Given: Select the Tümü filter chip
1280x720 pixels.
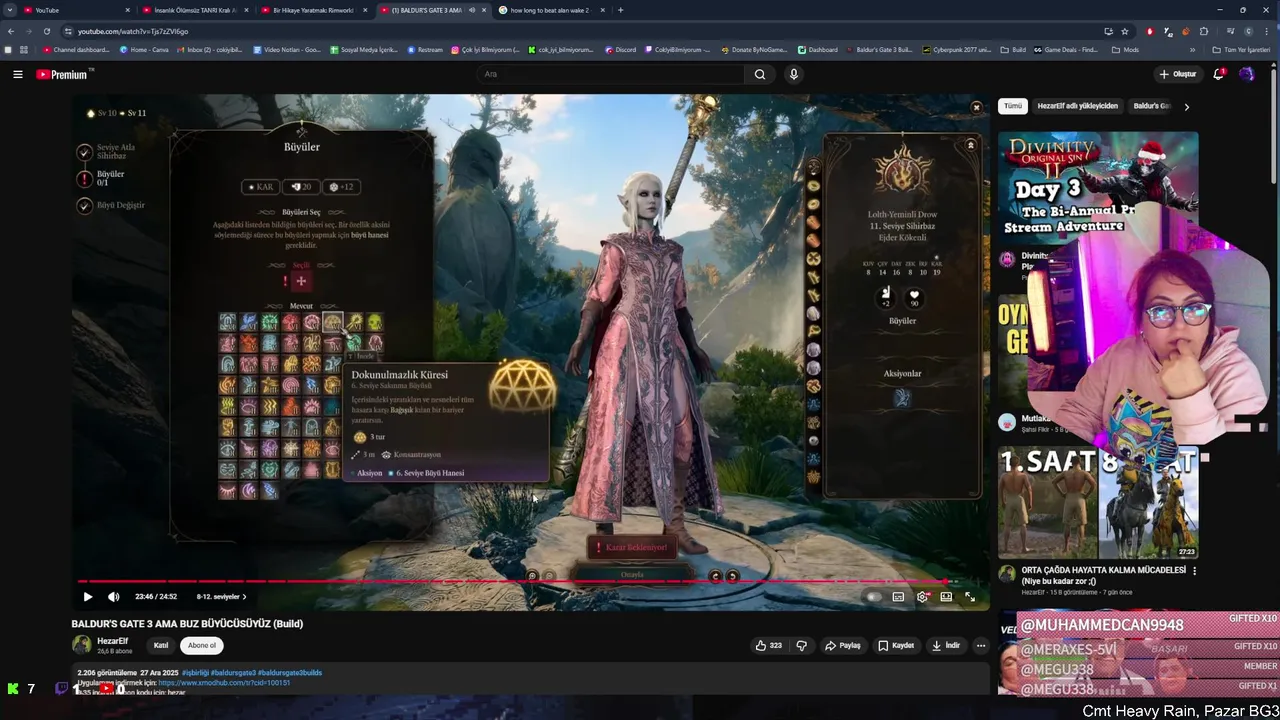Looking at the screenshot, I should 1013,106.
